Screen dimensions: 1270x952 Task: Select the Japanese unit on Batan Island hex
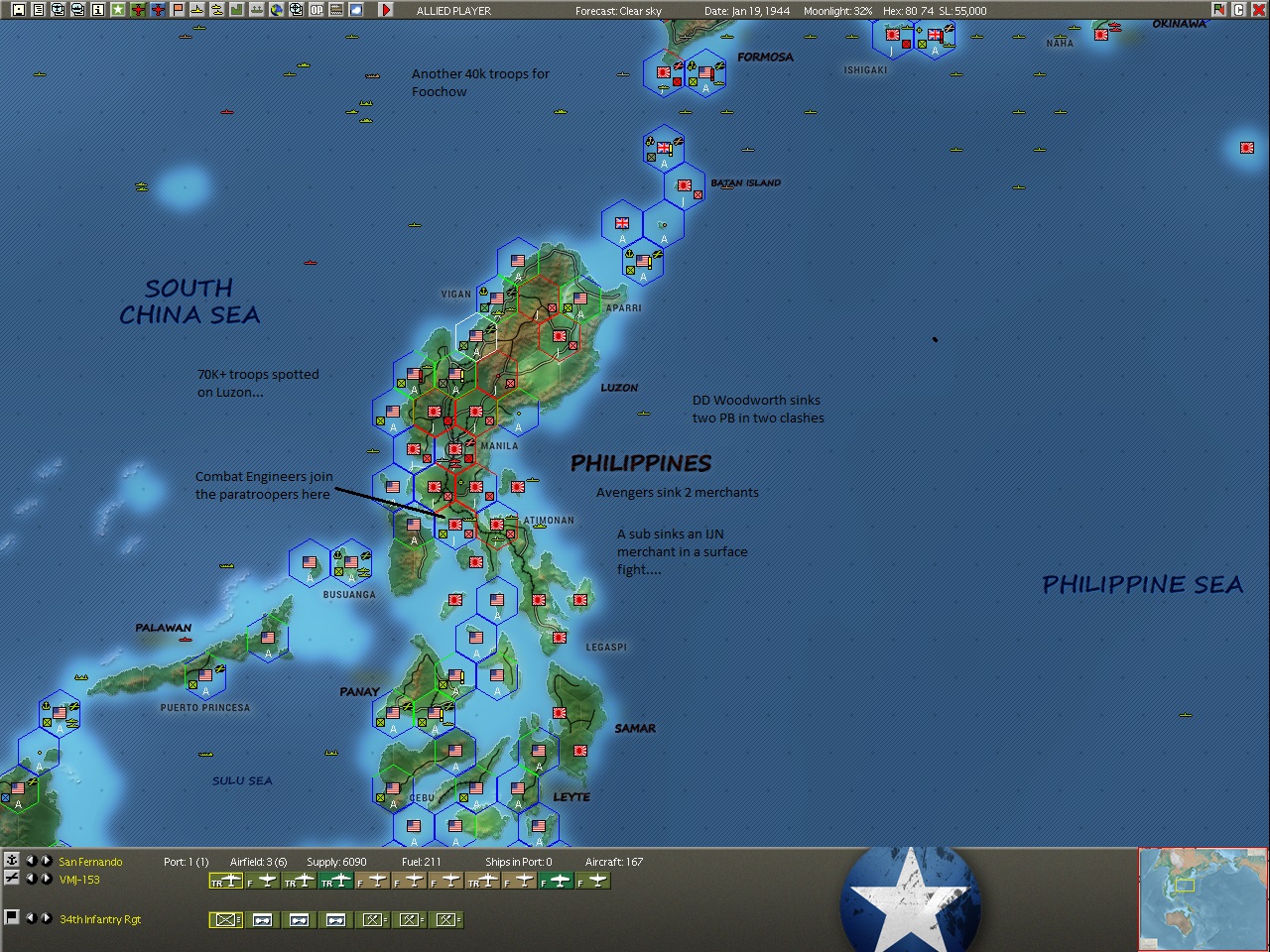[x=685, y=185]
